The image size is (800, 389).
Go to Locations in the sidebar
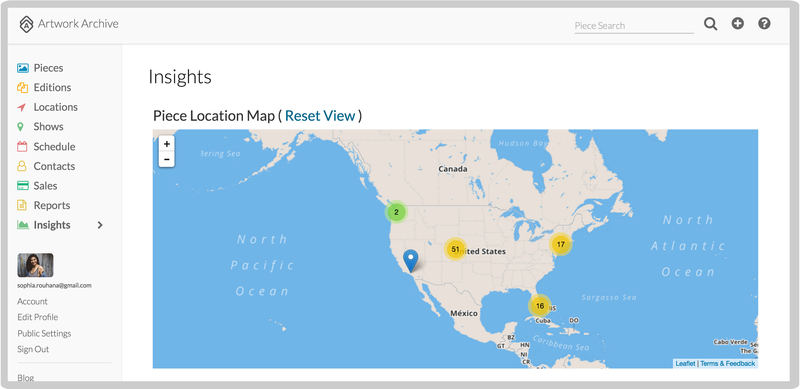click(x=56, y=107)
